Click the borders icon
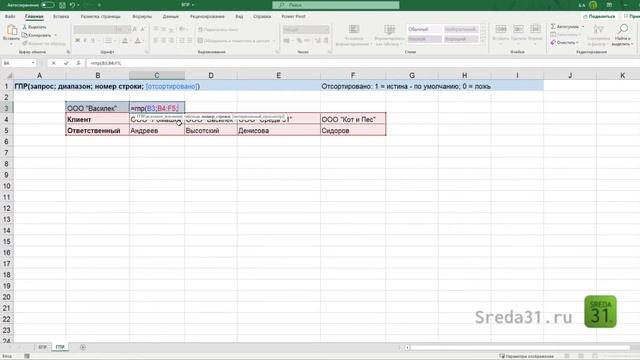Screen dimensions: 640x360 (108, 40)
